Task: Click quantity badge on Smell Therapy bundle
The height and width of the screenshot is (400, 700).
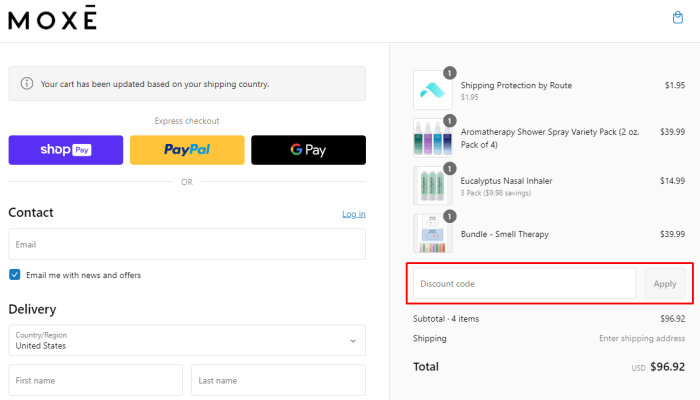Action: (x=450, y=217)
